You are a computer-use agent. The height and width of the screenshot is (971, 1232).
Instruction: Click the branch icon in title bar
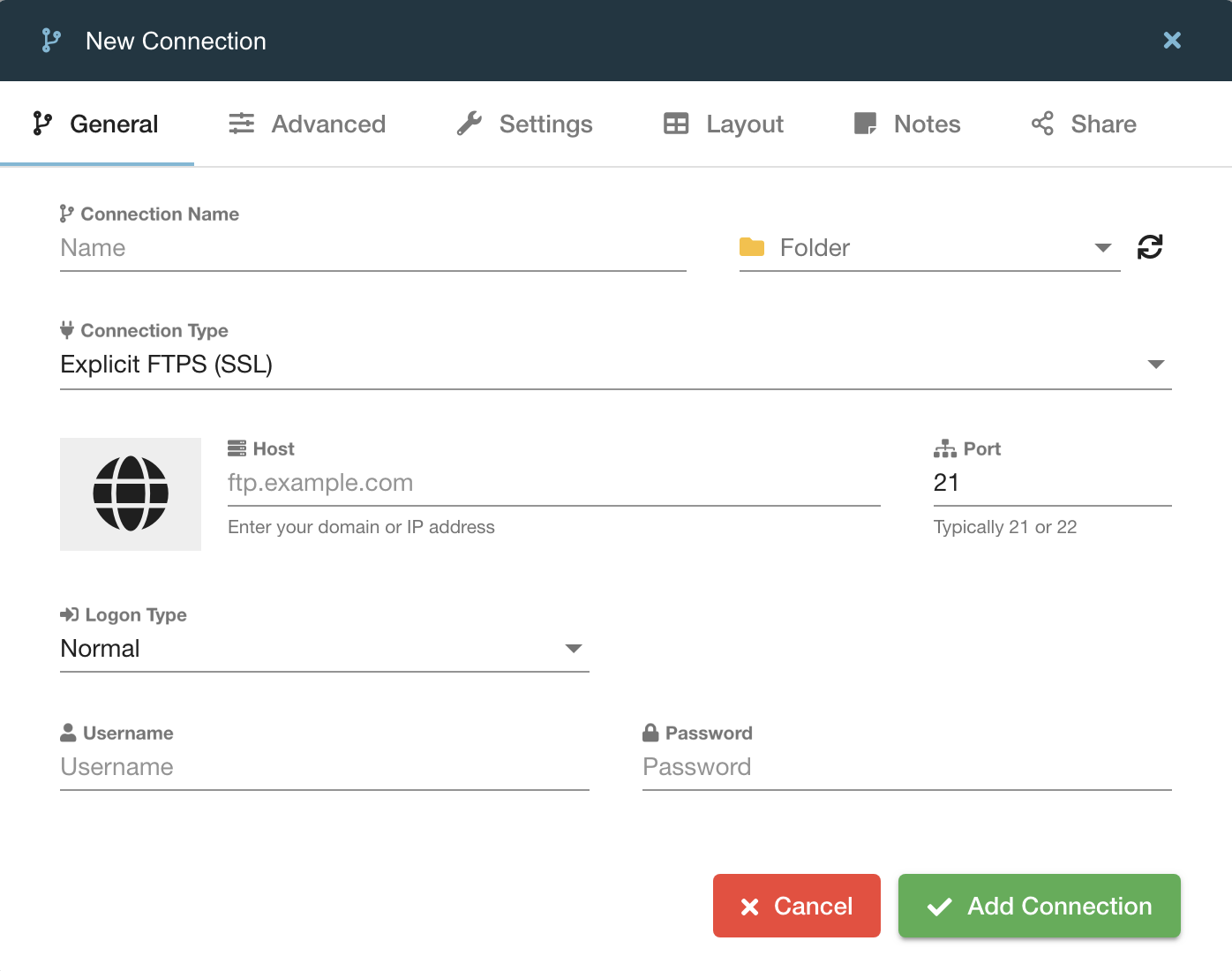(x=51, y=41)
